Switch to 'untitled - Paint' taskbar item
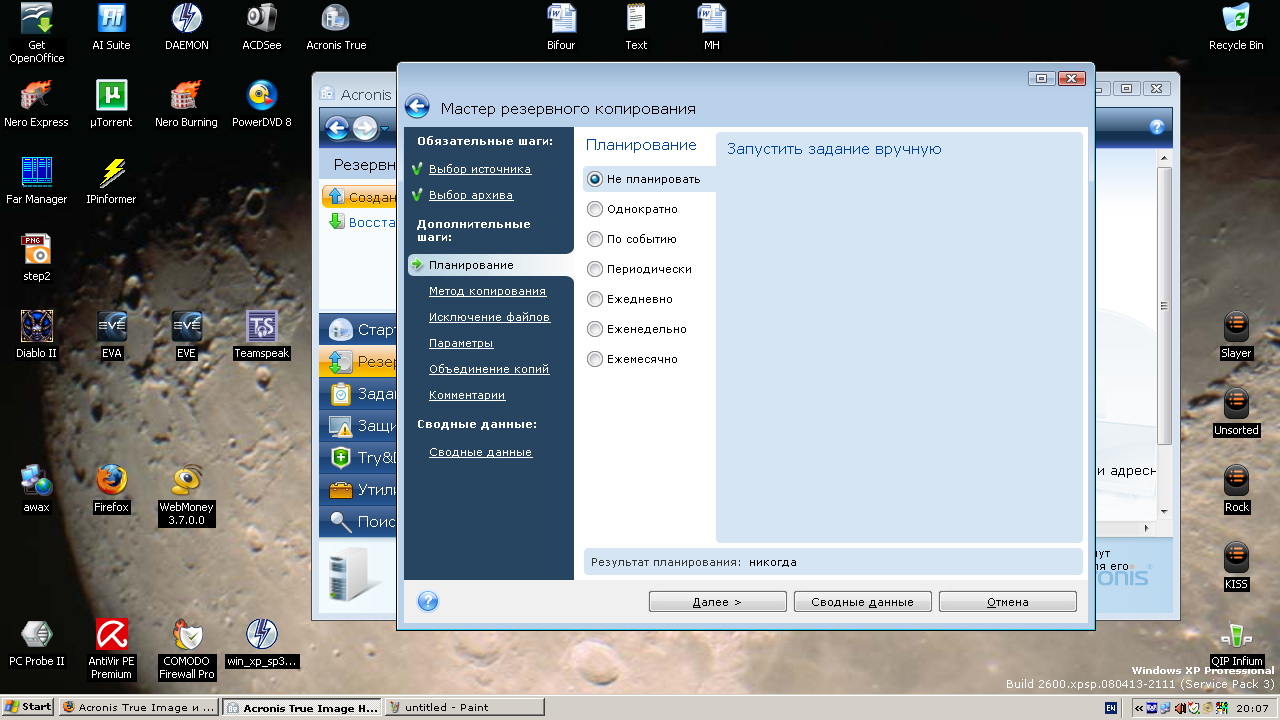The height and width of the screenshot is (720, 1280). [465, 707]
